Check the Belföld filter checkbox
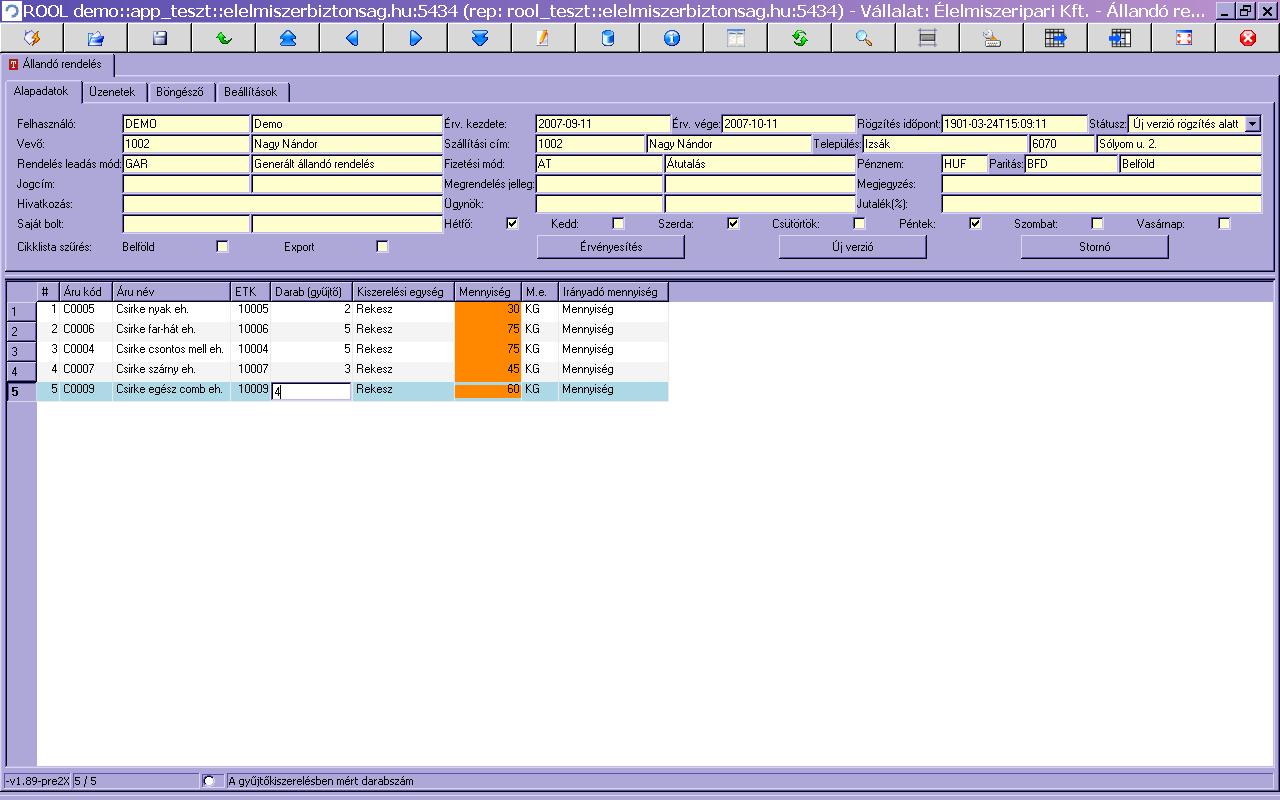The width and height of the screenshot is (1280, 800). click(223, 247)
